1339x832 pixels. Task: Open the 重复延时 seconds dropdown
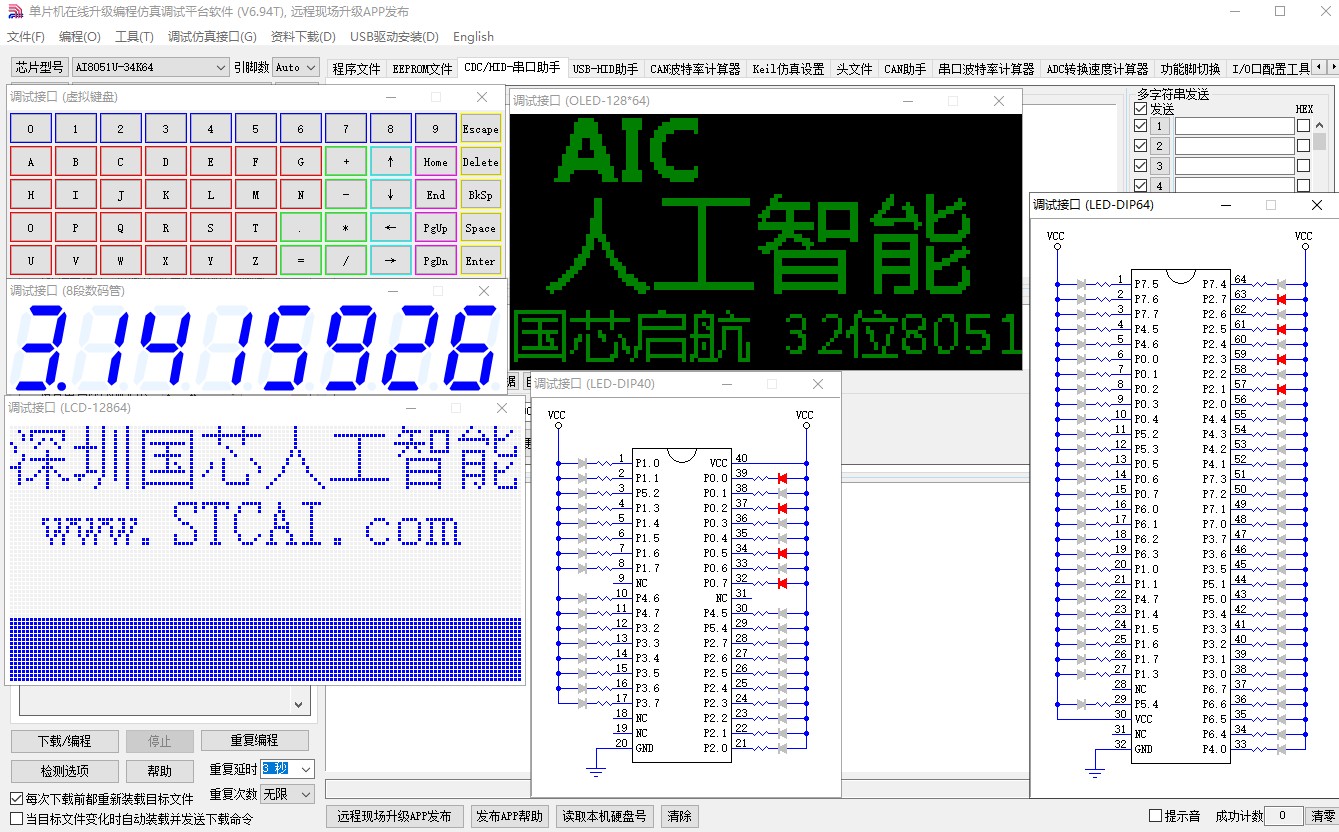pos(287,769)
